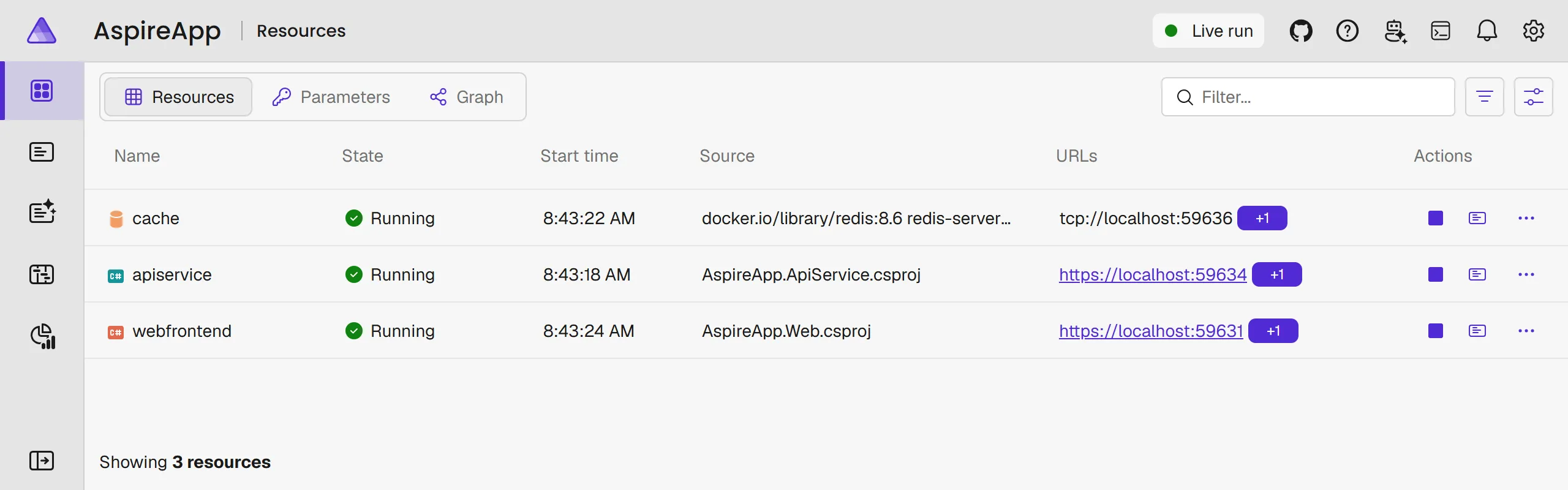Open the sparkle-marked logs sidebar icon

pyautogui.click(x=42, y=212)
